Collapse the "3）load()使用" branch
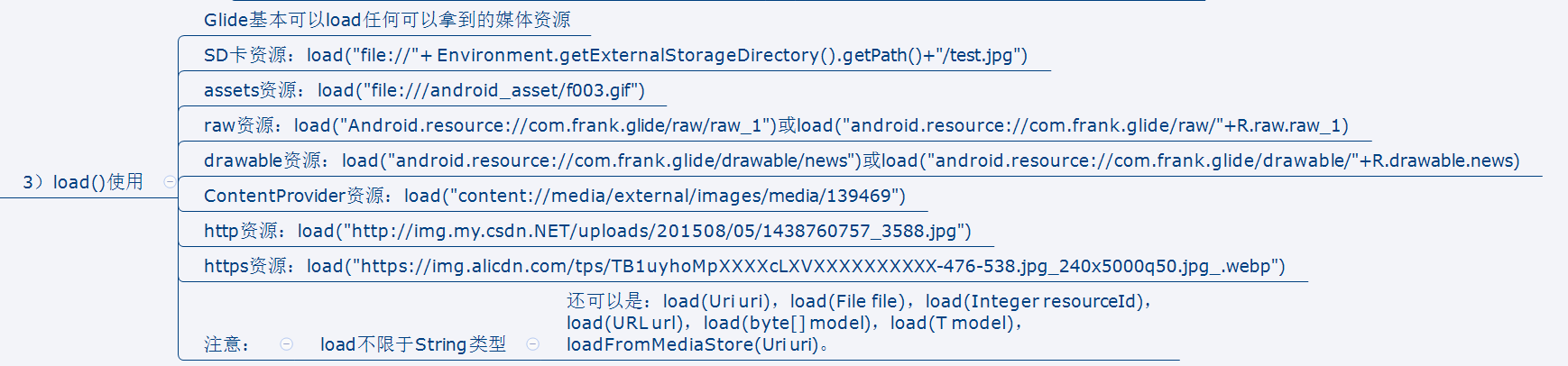 pyautogui.click(x=170, y=182)
